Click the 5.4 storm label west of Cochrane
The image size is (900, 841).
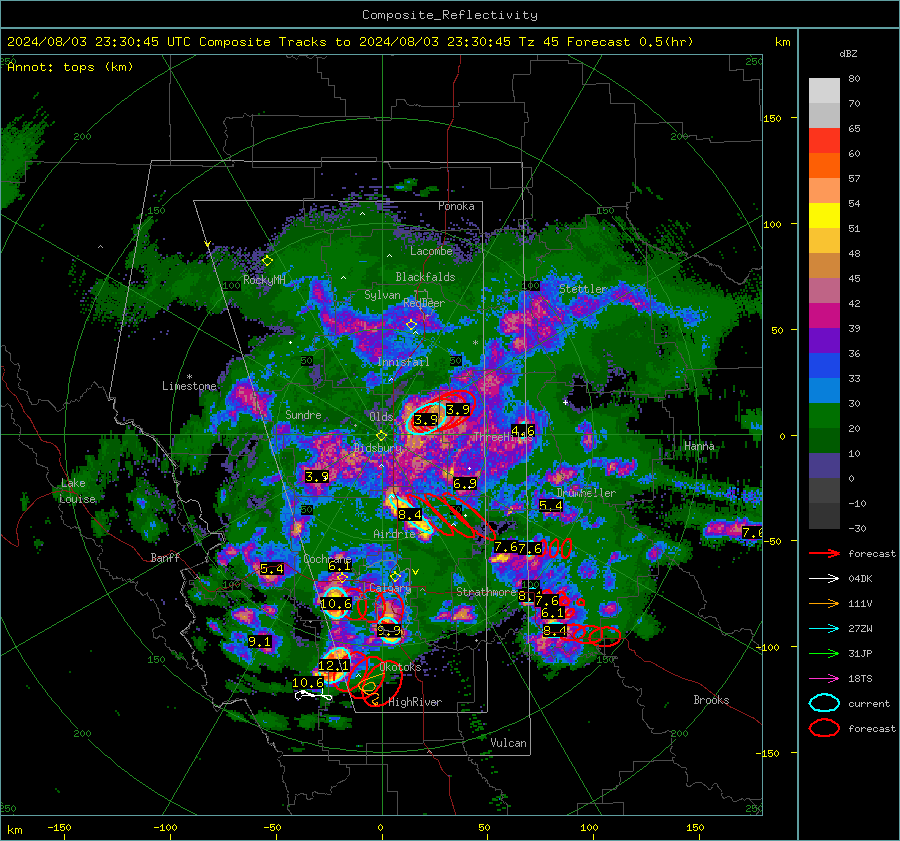coord(271,569)
